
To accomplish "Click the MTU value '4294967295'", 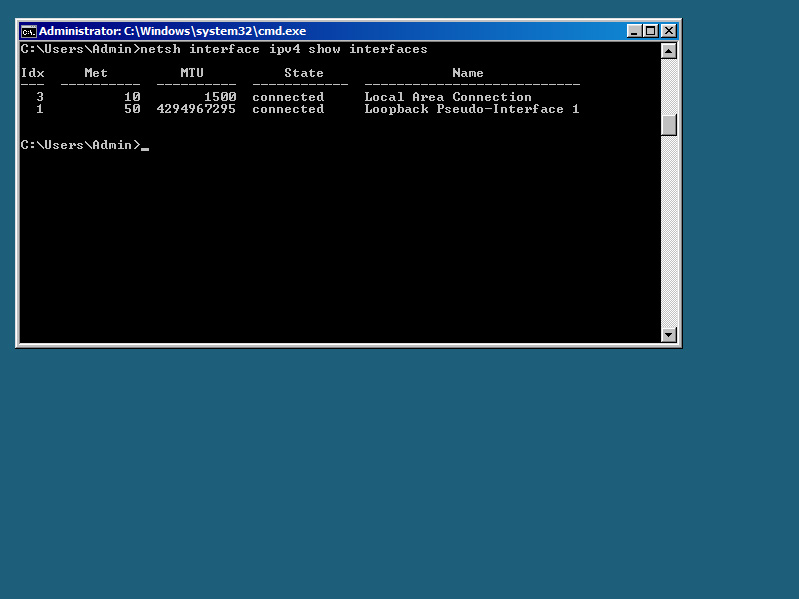I will point(196,109).
